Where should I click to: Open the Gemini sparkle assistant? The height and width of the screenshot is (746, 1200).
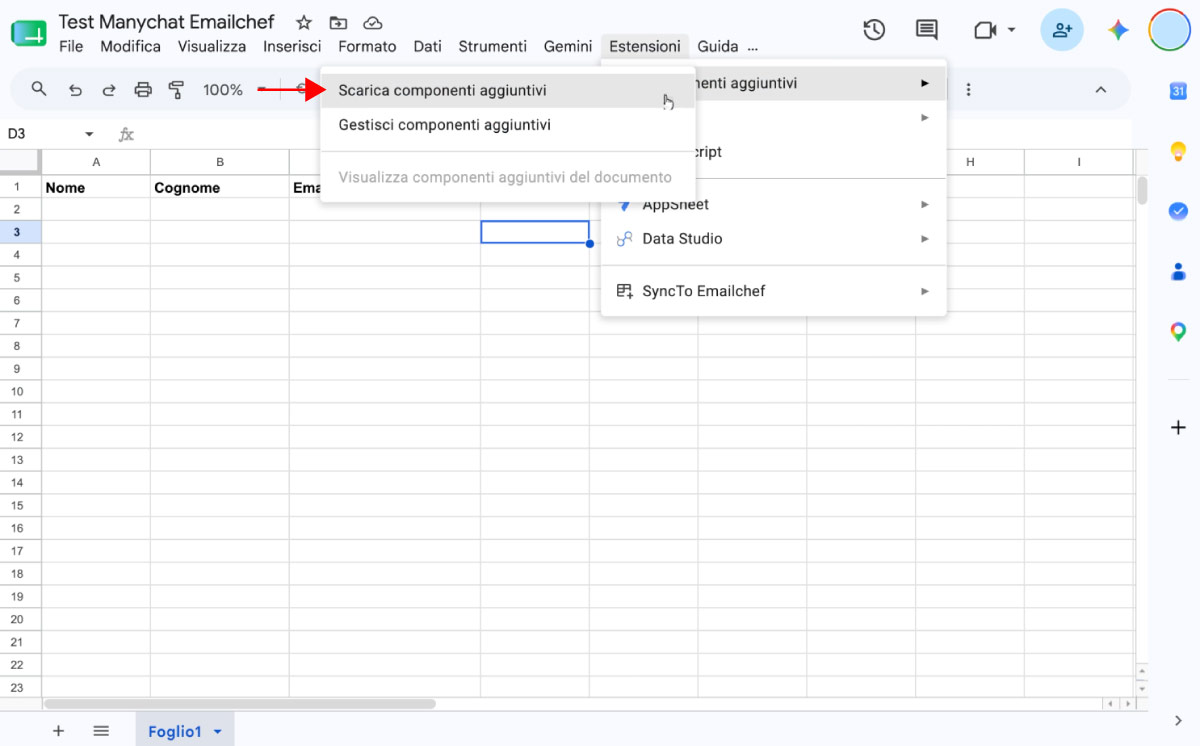1118,30
